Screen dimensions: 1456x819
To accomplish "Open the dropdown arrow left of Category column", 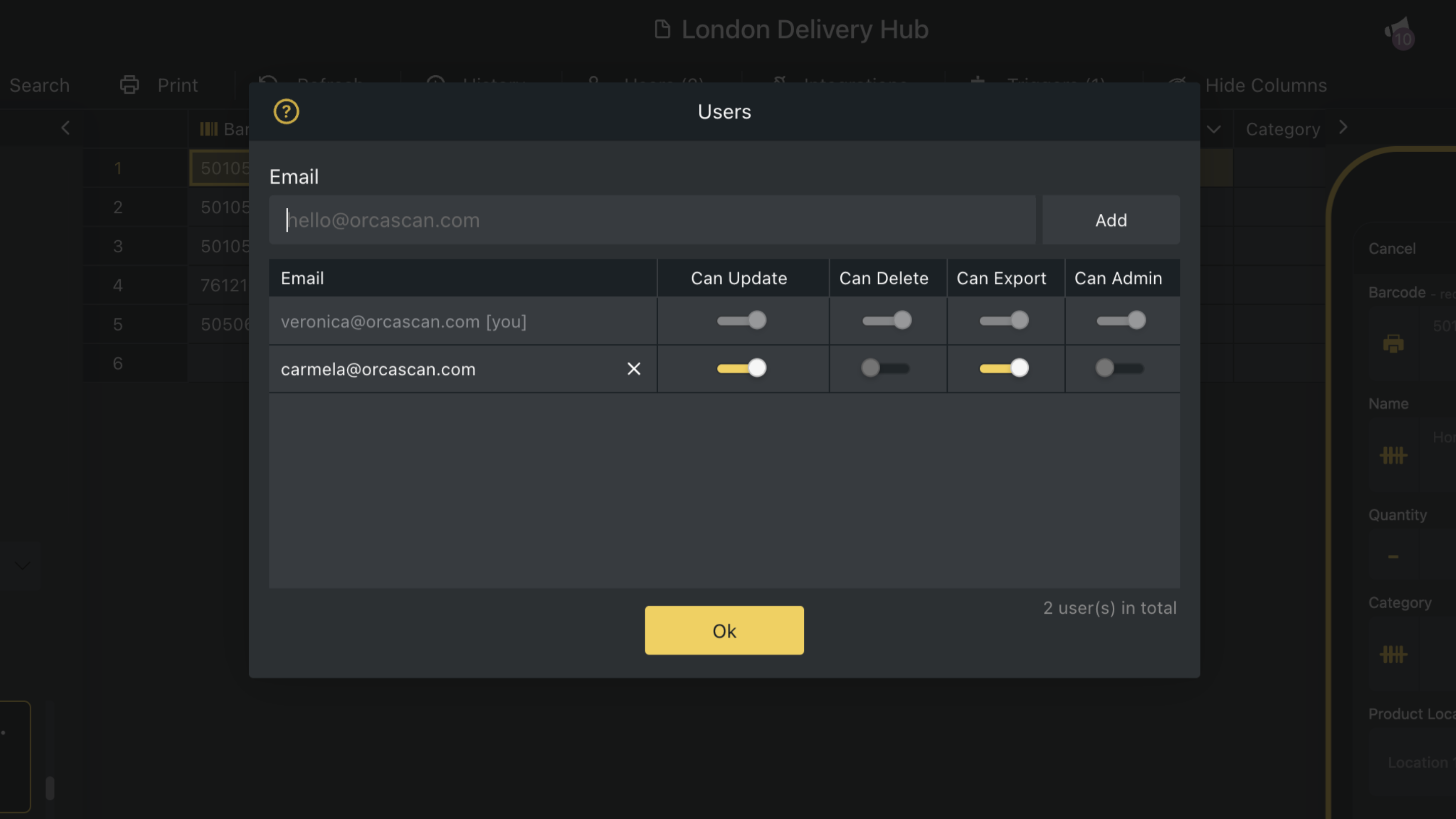I will click(x=1213, y=129).
